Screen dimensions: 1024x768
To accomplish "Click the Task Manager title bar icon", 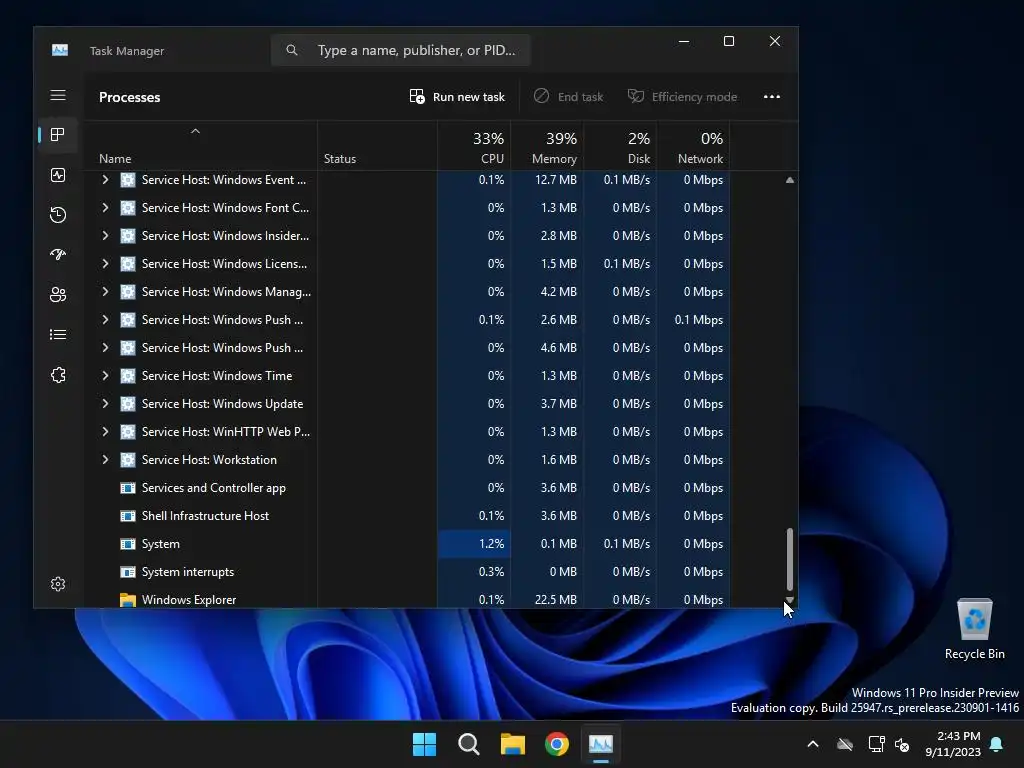I will click(60, 50).
